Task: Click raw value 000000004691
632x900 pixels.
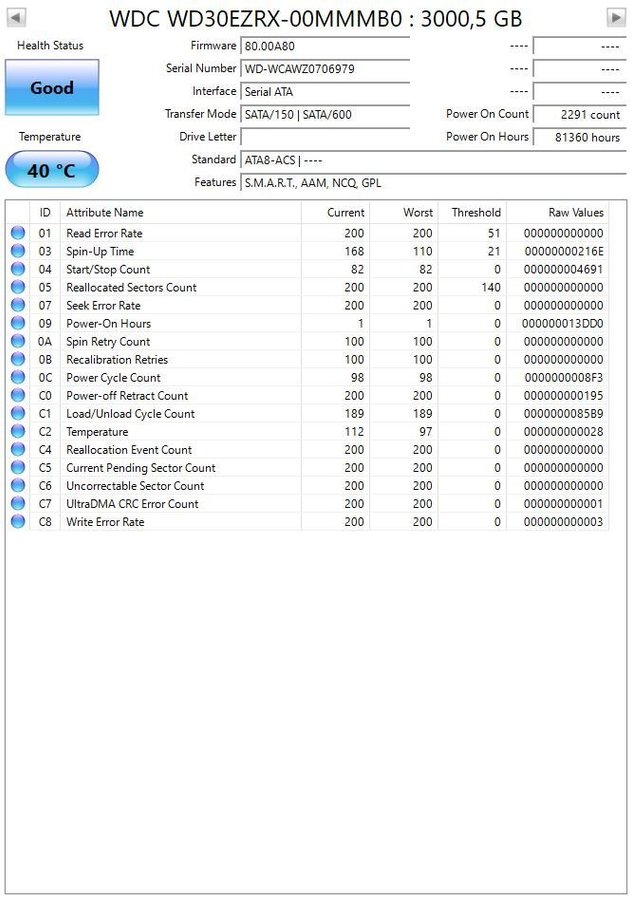Action: 564,269
